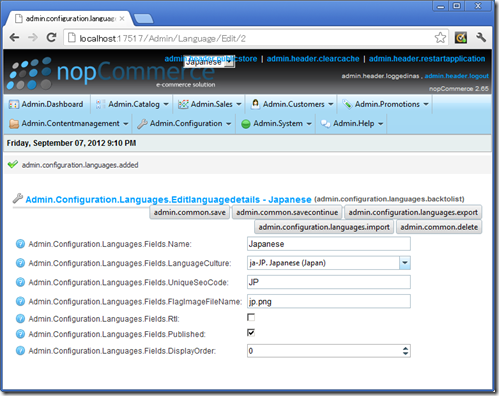499x396 pixels.
Task: Follow the admin.configuration.languages.backtolist link
Action: click(389, 199)
